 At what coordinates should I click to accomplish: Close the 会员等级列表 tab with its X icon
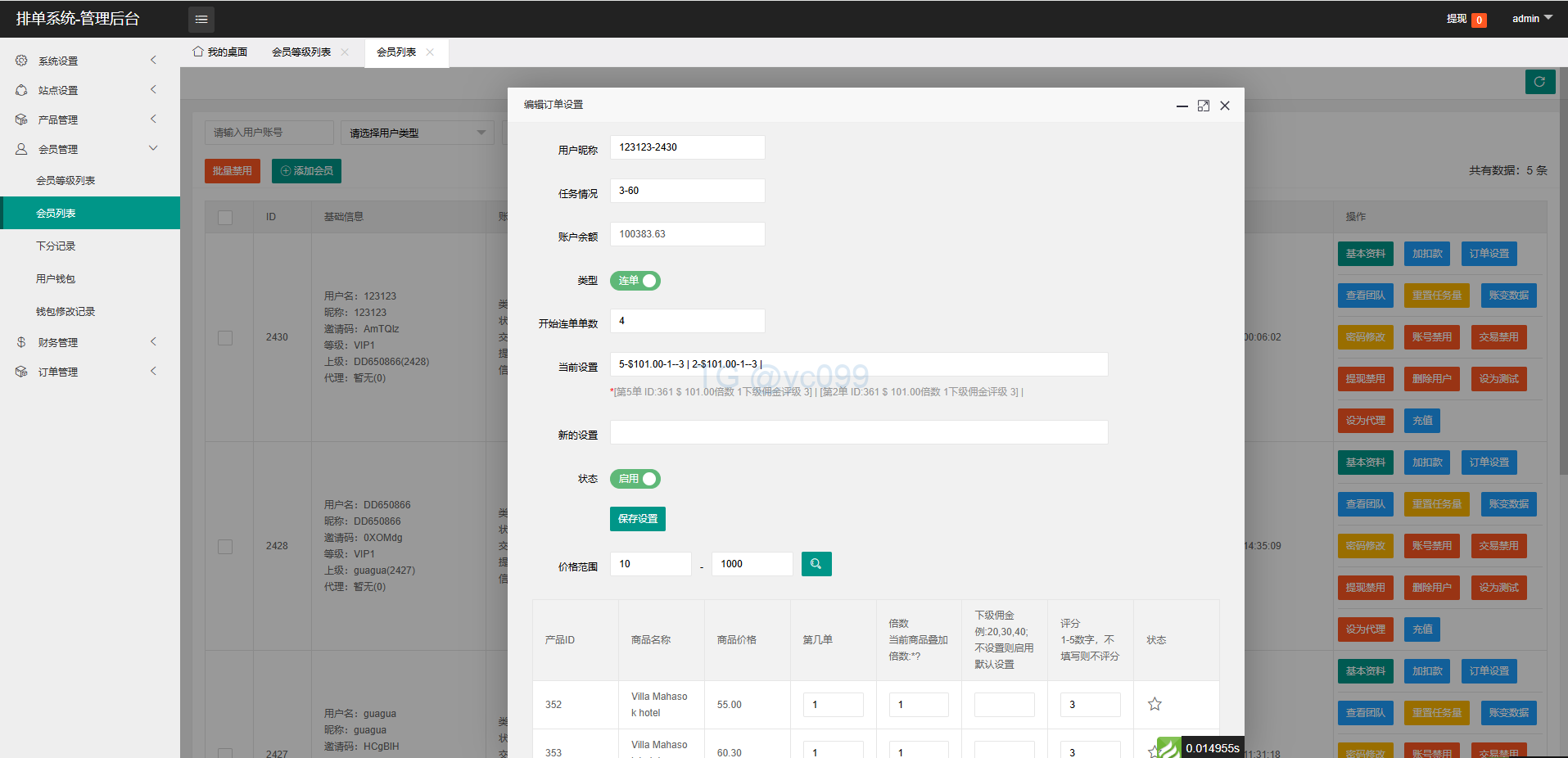point(345,52)
